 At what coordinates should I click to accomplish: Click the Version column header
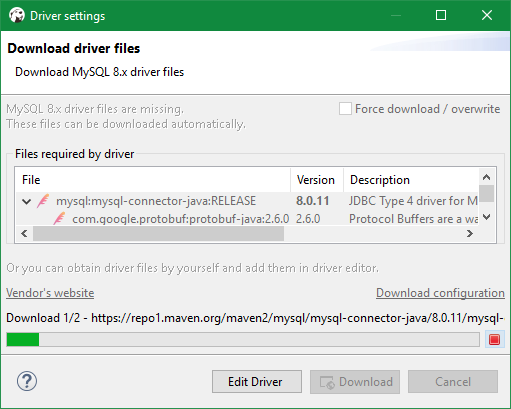317,180
